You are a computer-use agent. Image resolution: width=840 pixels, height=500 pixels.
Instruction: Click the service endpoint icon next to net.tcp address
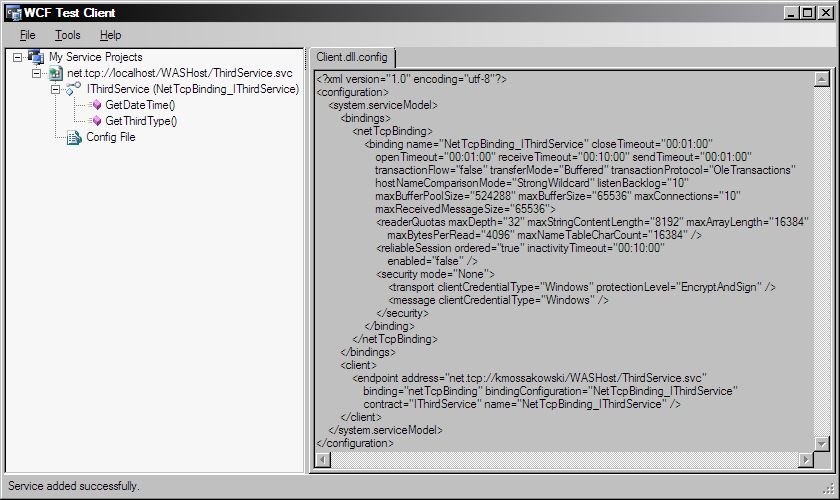tap(56, 73)
